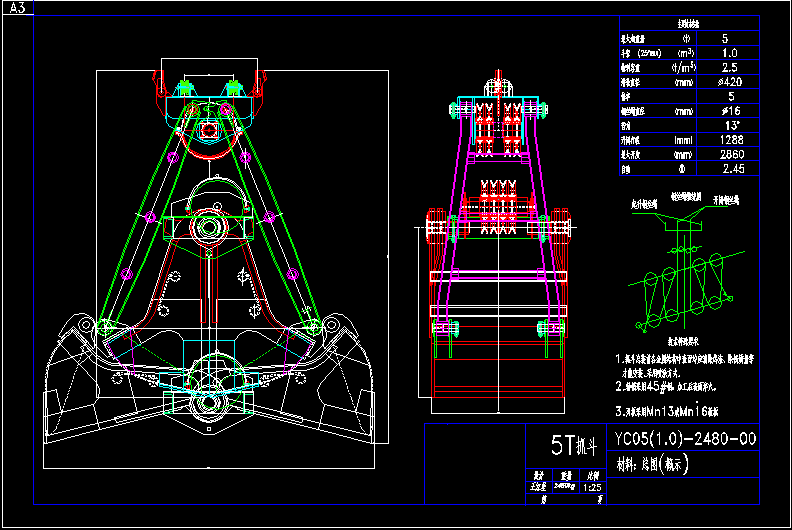Select the 1:25 scale value
The width and height of the screenshot is (792, 530).
[x=592, y=488]
